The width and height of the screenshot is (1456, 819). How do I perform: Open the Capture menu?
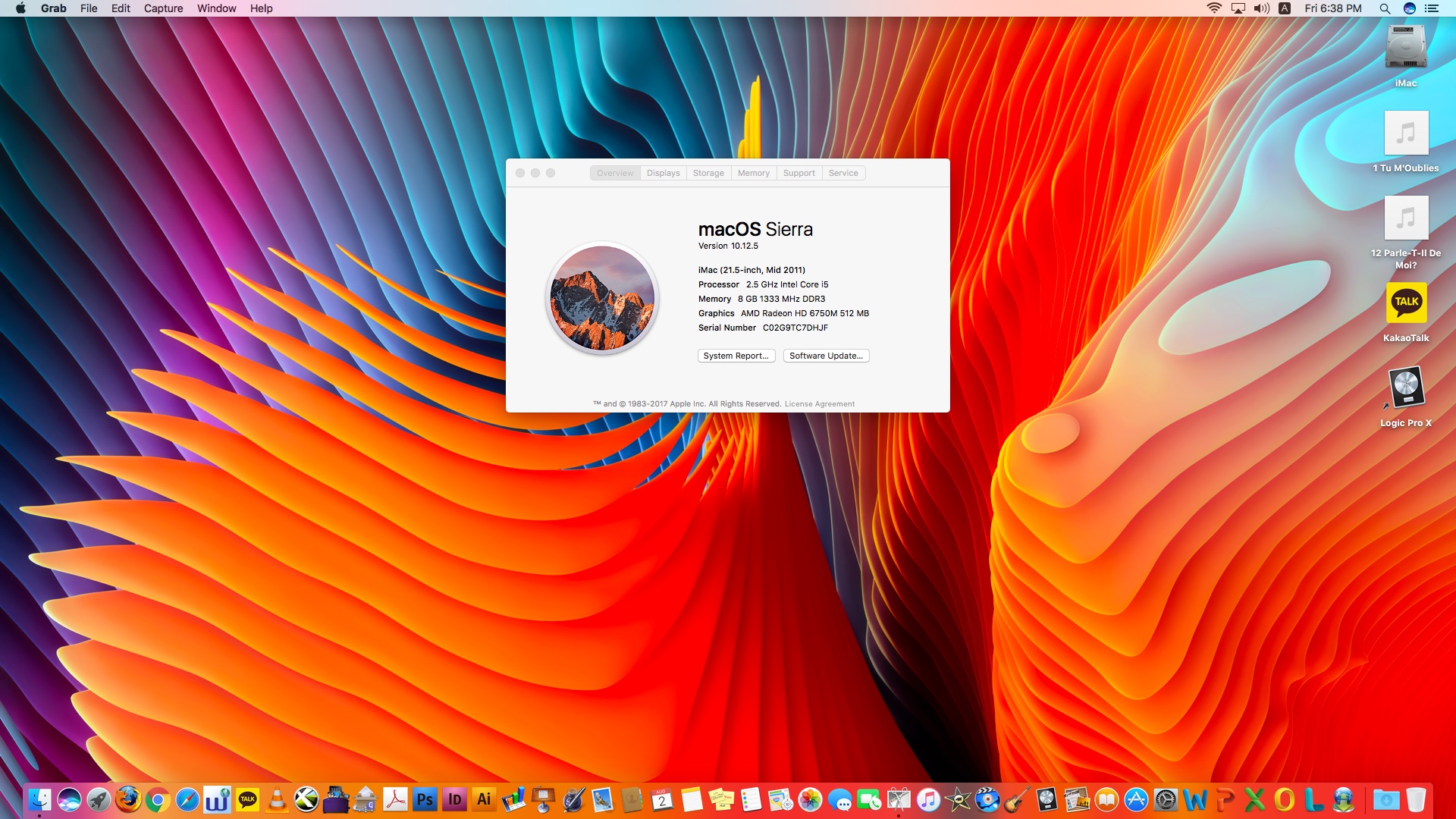point(163,8)
